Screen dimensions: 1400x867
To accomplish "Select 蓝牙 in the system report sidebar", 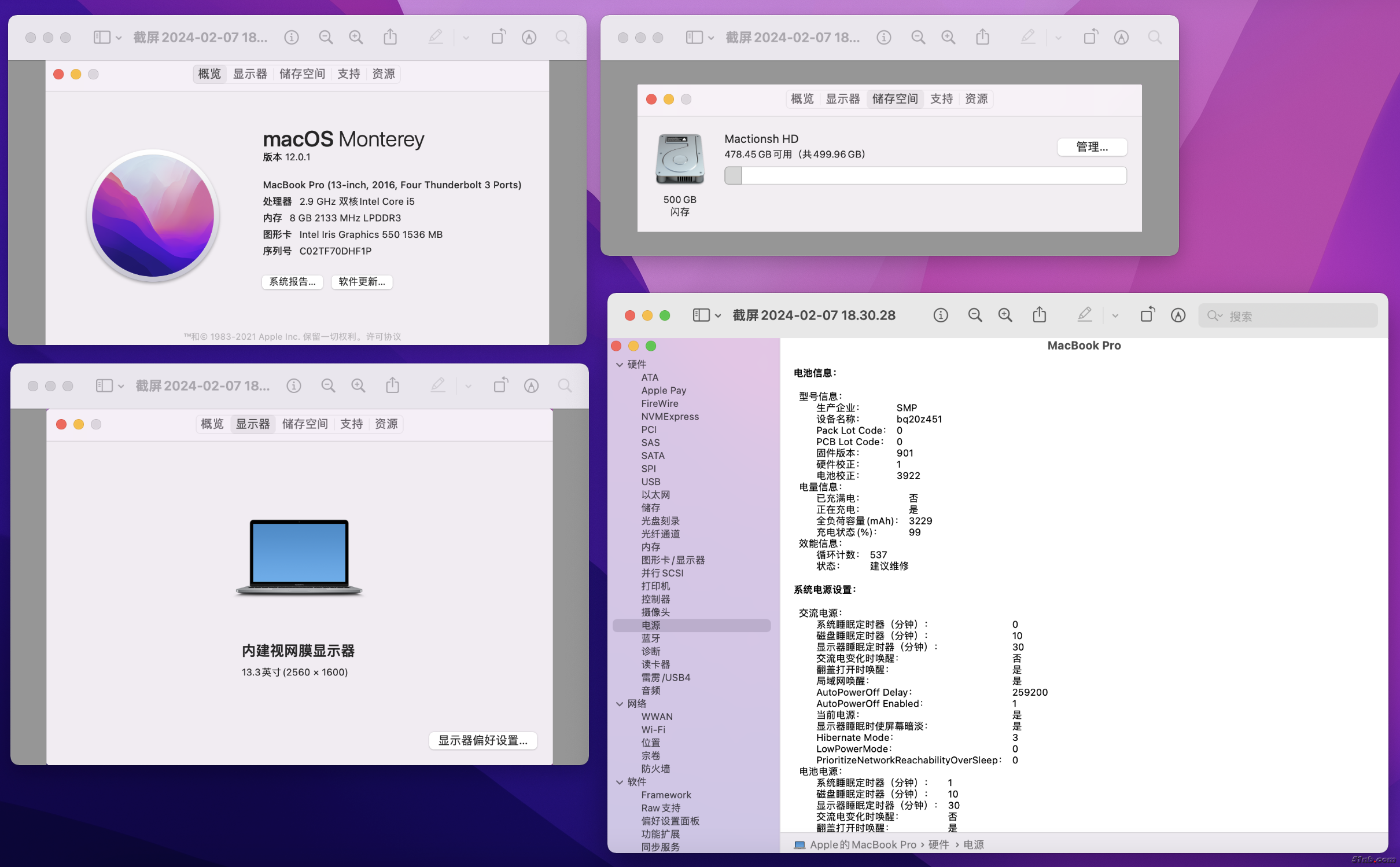I will pyautogui.click(x=651, y=638).
